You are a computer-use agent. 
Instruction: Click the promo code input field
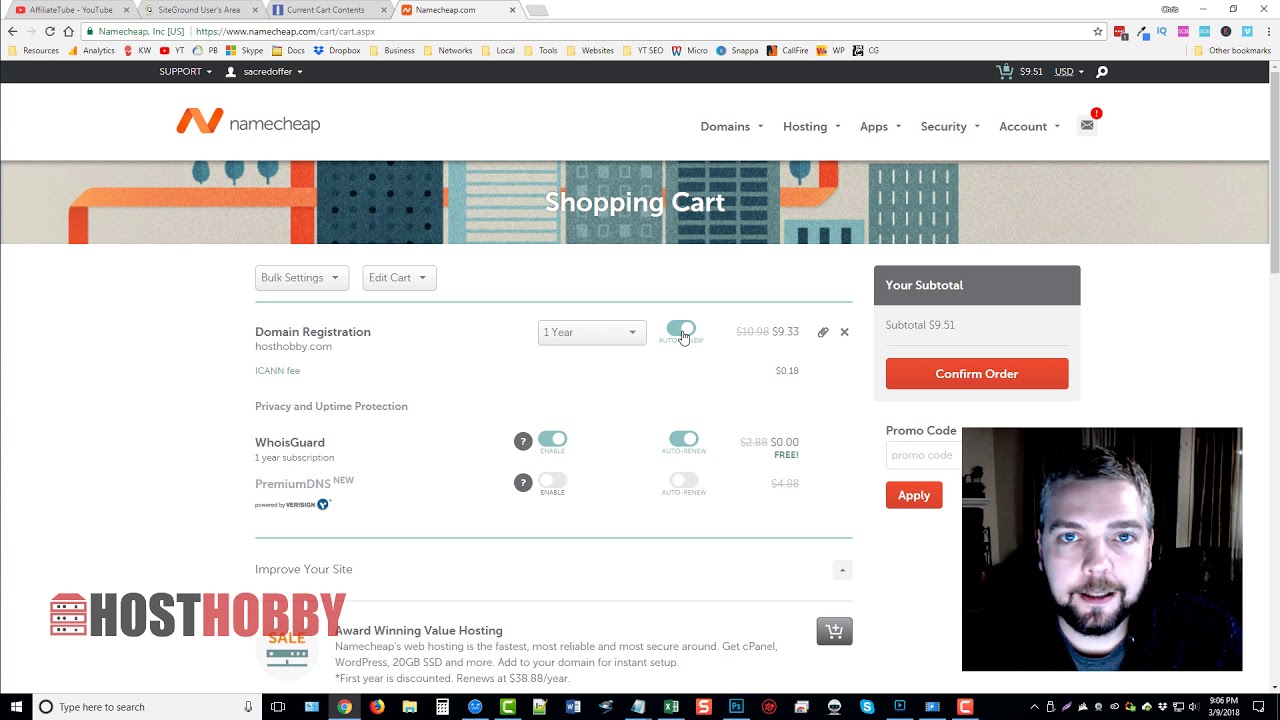click(923, 455)
